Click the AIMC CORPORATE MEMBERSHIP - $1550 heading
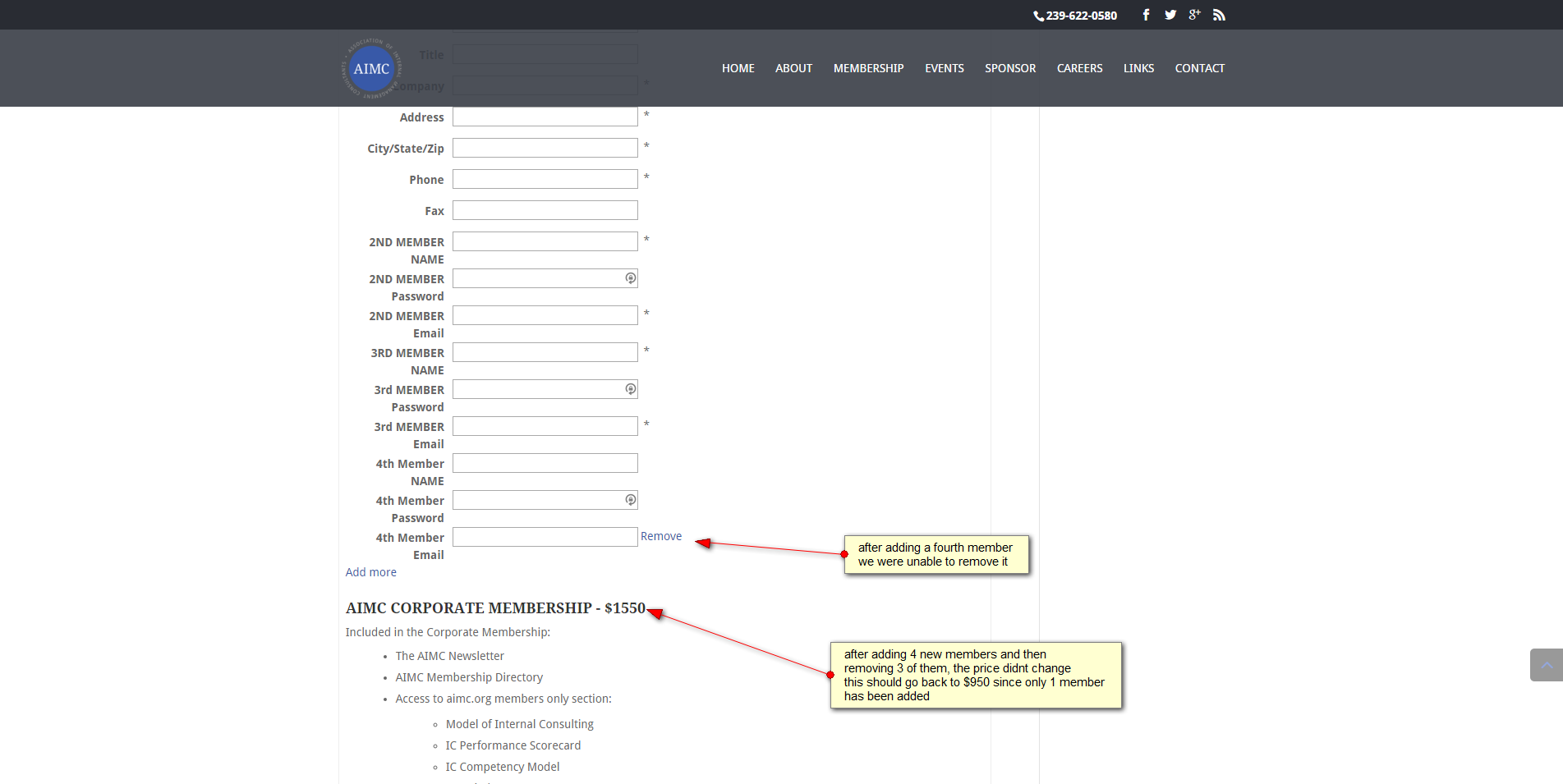 click(x=495, y=608)
